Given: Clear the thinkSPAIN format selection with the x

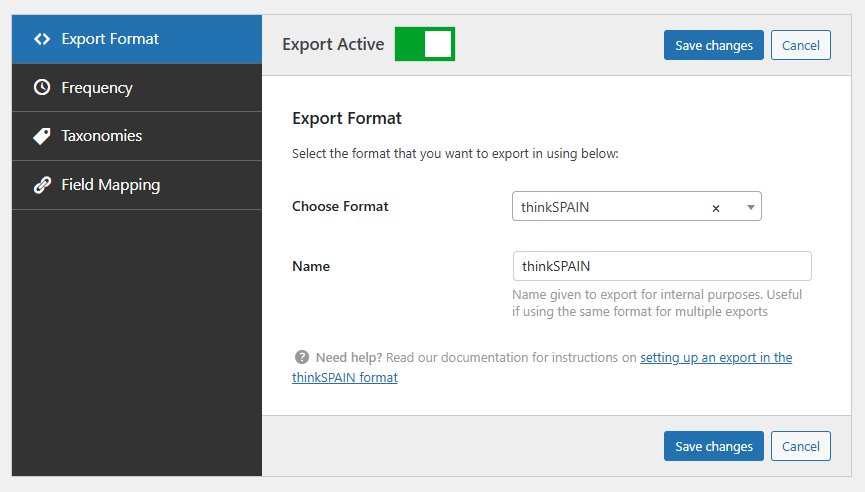Looking at the screenshot, I should (716, 208).
